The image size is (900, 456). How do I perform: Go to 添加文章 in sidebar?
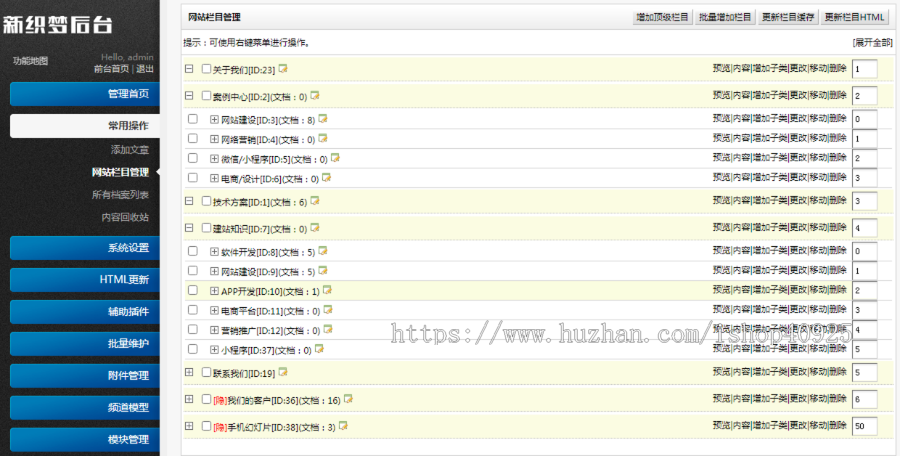point(130,150)
